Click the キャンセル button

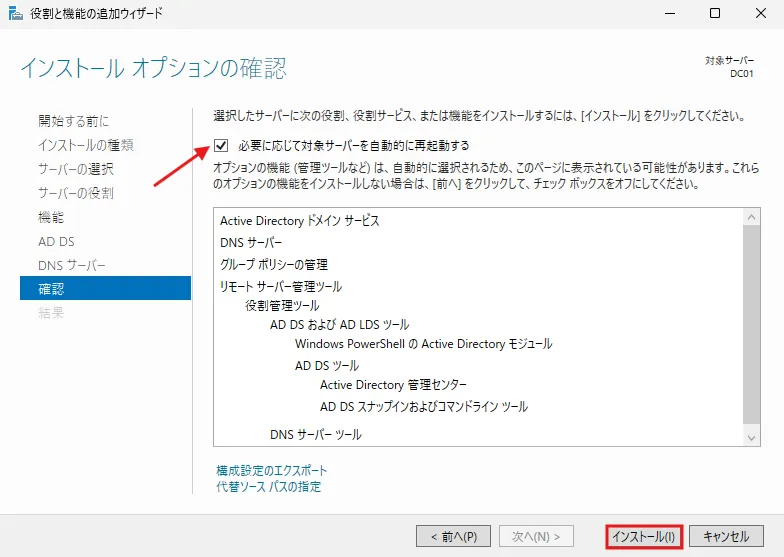click(x=726, y=536)
